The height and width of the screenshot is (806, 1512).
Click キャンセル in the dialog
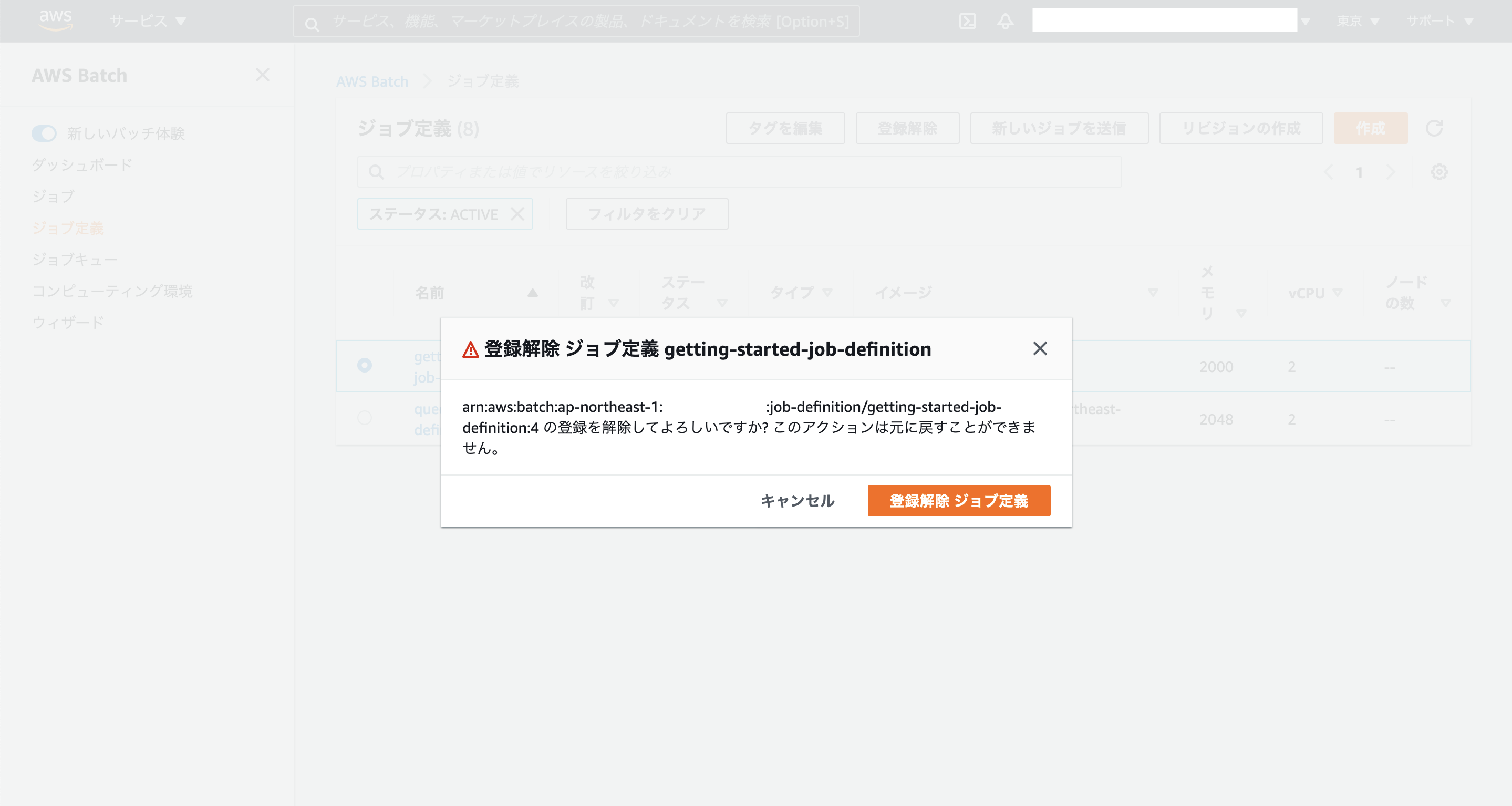pos(797,501)
